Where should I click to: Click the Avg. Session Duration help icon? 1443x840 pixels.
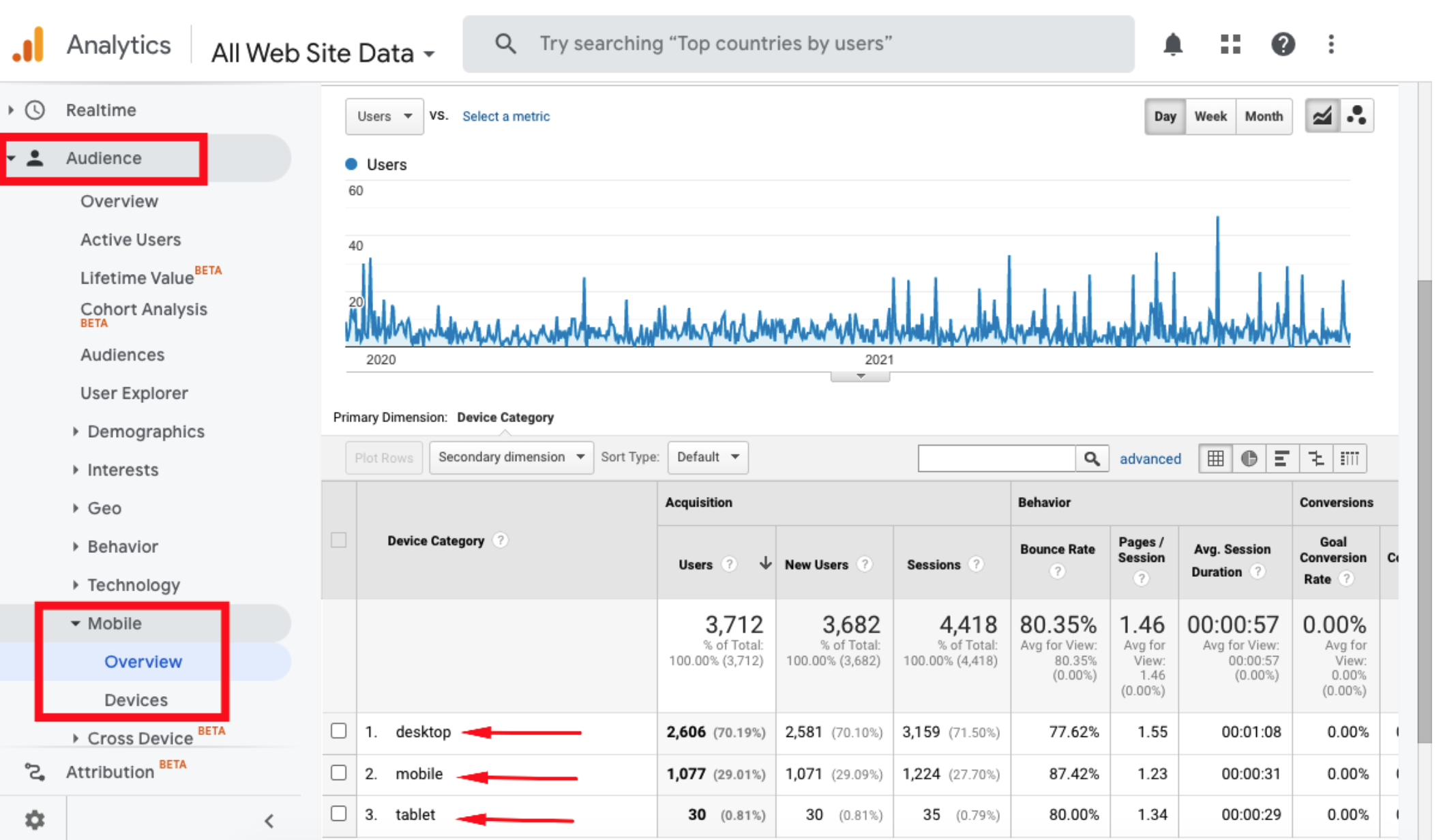1258,571
